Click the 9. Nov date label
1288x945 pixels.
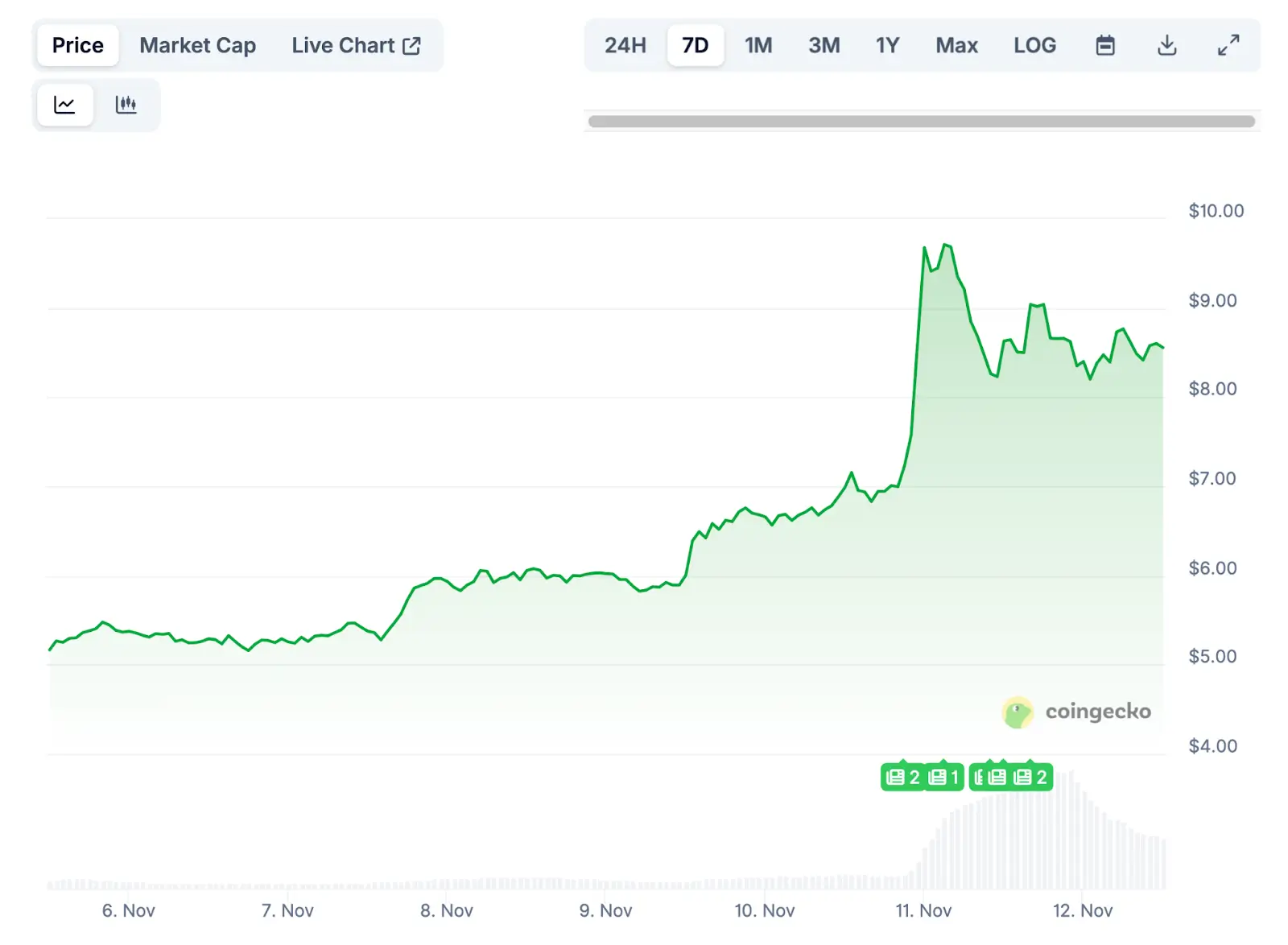pyautogui.click(x=605, y=910)
